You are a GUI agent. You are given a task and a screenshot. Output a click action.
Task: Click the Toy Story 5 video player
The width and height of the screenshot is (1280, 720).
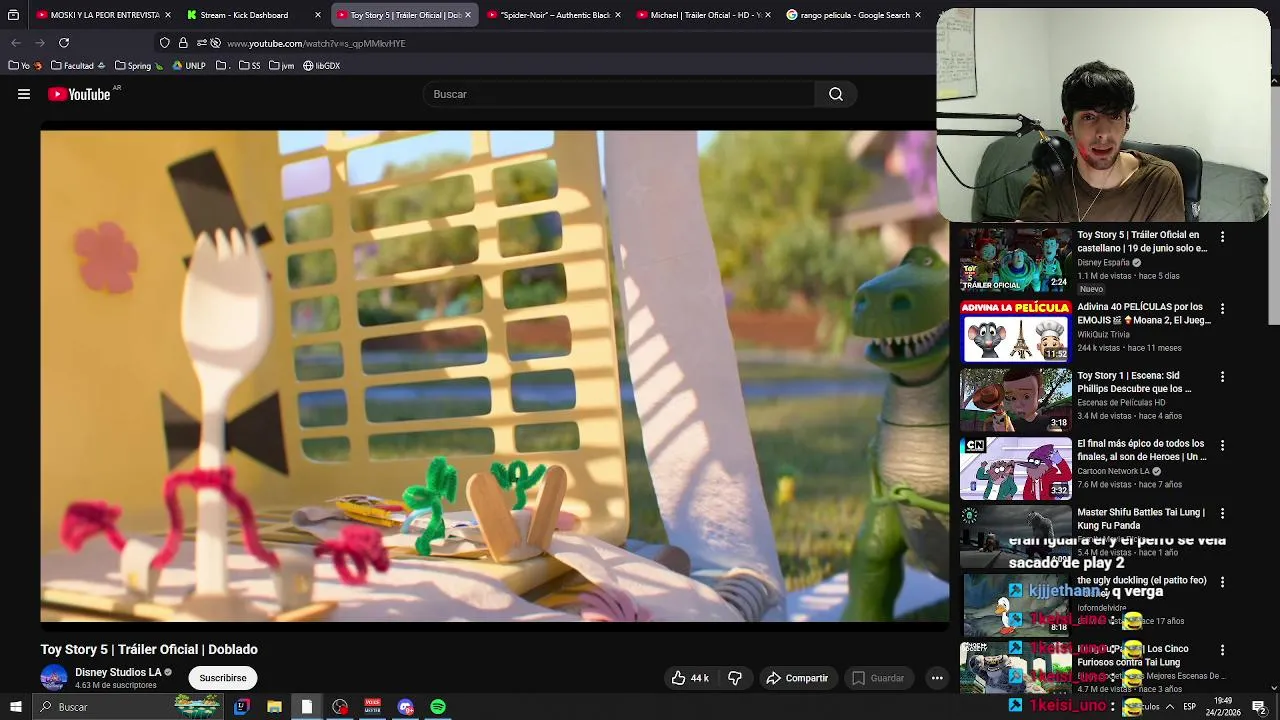(x=495, y=376)
